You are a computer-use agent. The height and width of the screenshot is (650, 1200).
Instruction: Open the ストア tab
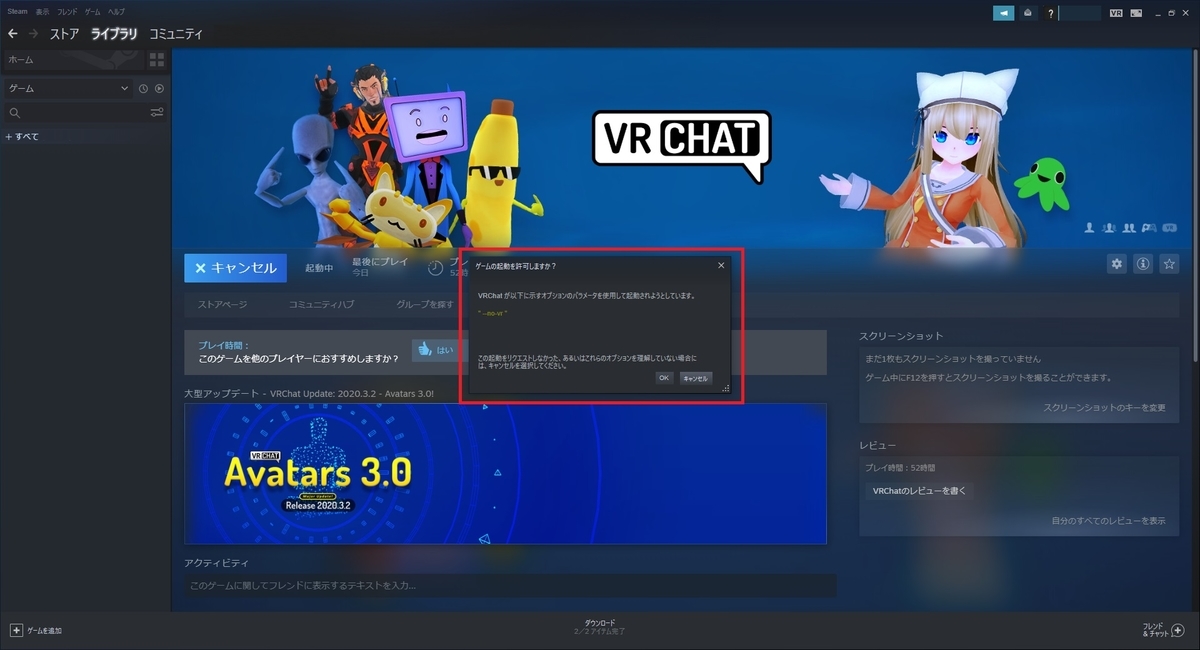[65, 33]
